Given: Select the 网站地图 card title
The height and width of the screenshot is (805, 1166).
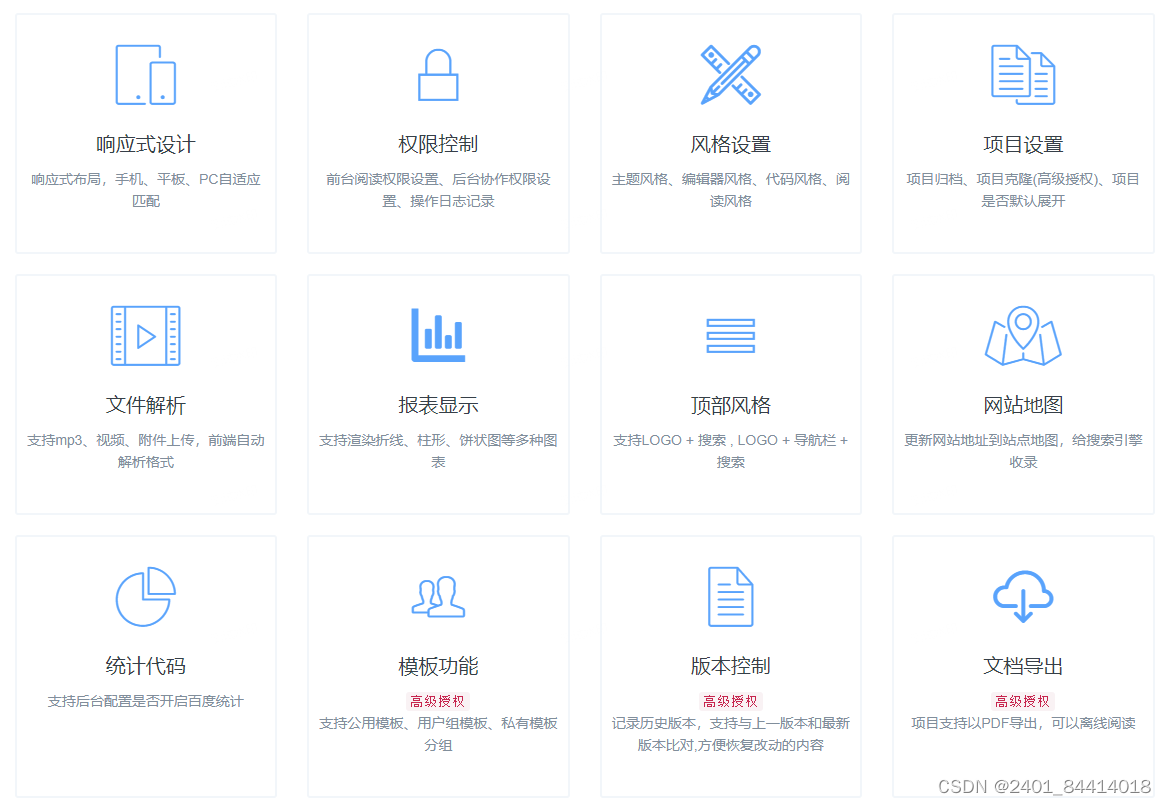Looking at the screenshot, I should coord(1022,404).
